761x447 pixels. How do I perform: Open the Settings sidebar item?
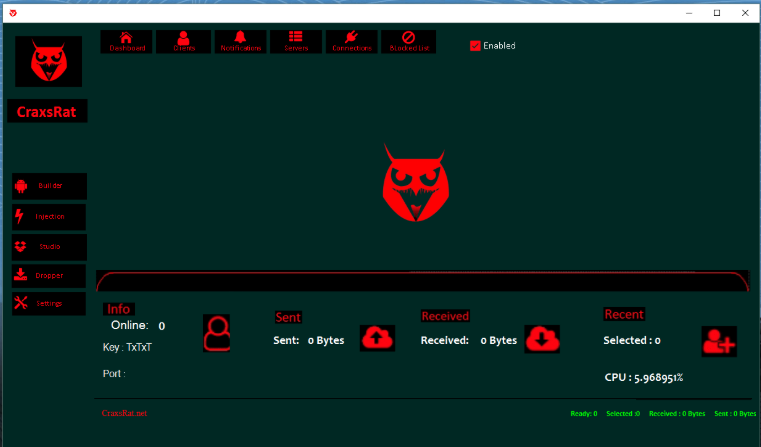(x=49, y=303)
